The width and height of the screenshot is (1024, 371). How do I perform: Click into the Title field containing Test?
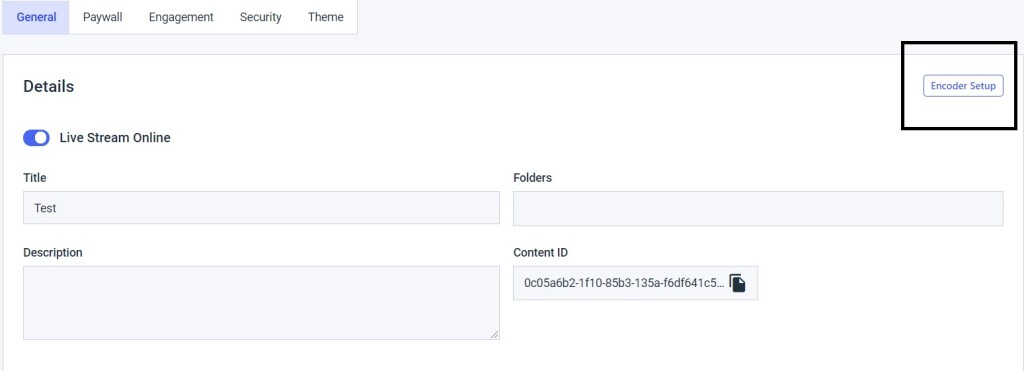(261, 208)
